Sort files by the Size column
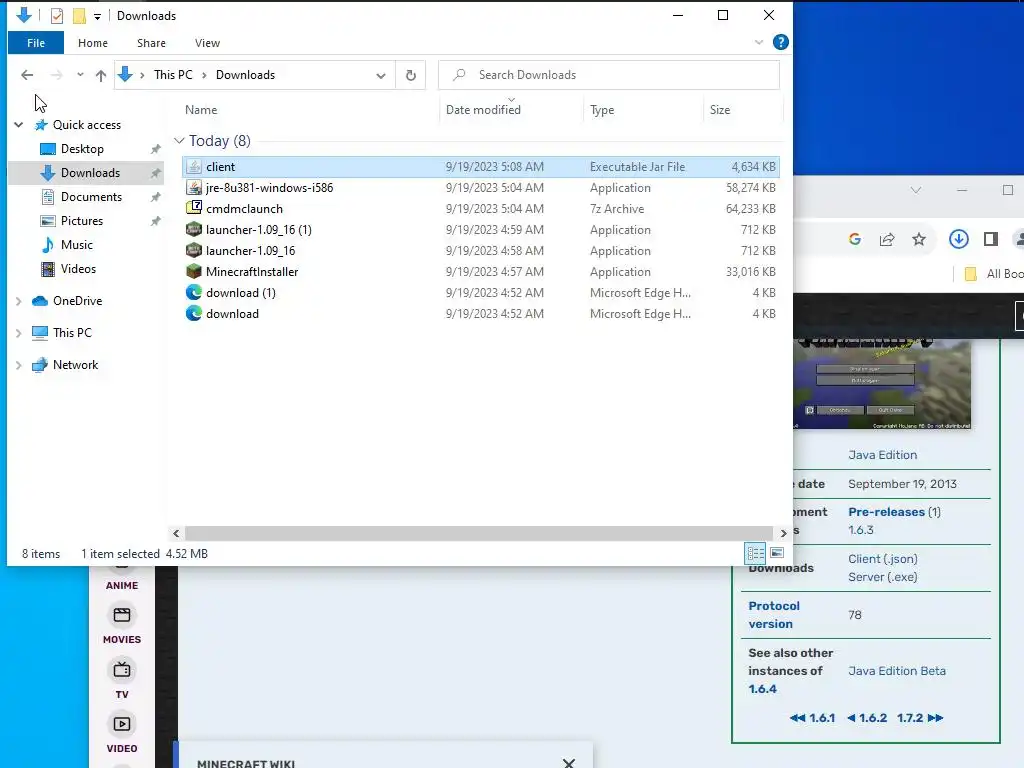 point(720,110)
